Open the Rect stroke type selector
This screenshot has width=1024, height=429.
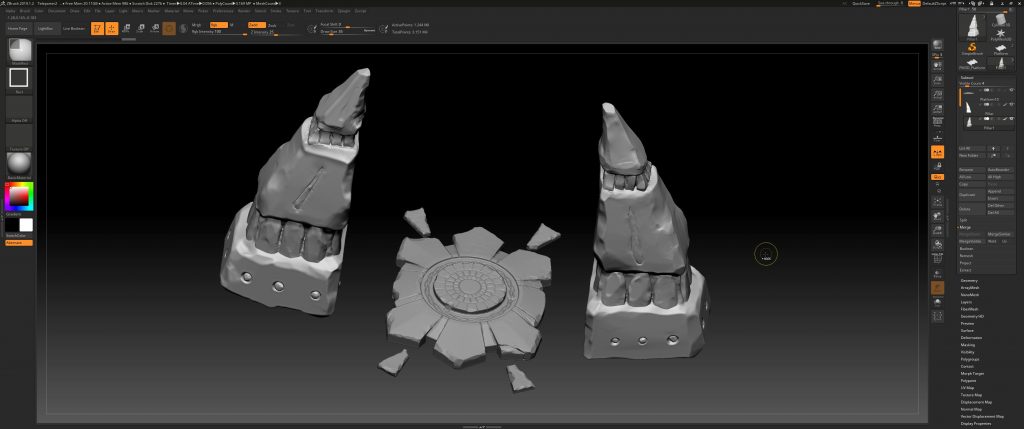point(19,79)
